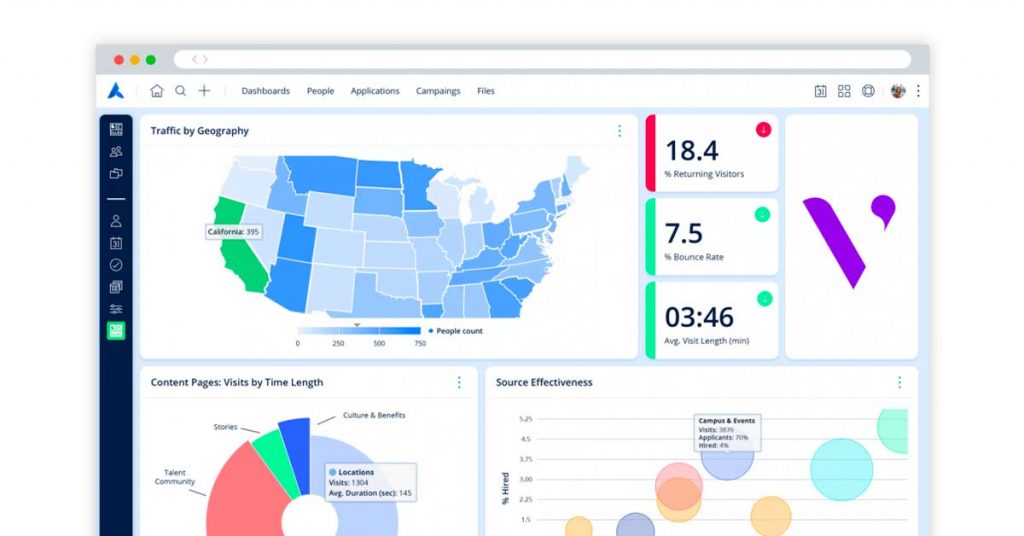The width and height of the screenshot is (1024, 536).
Task: Click the help lifebuoy icon
Action: [x=868, y=91]
